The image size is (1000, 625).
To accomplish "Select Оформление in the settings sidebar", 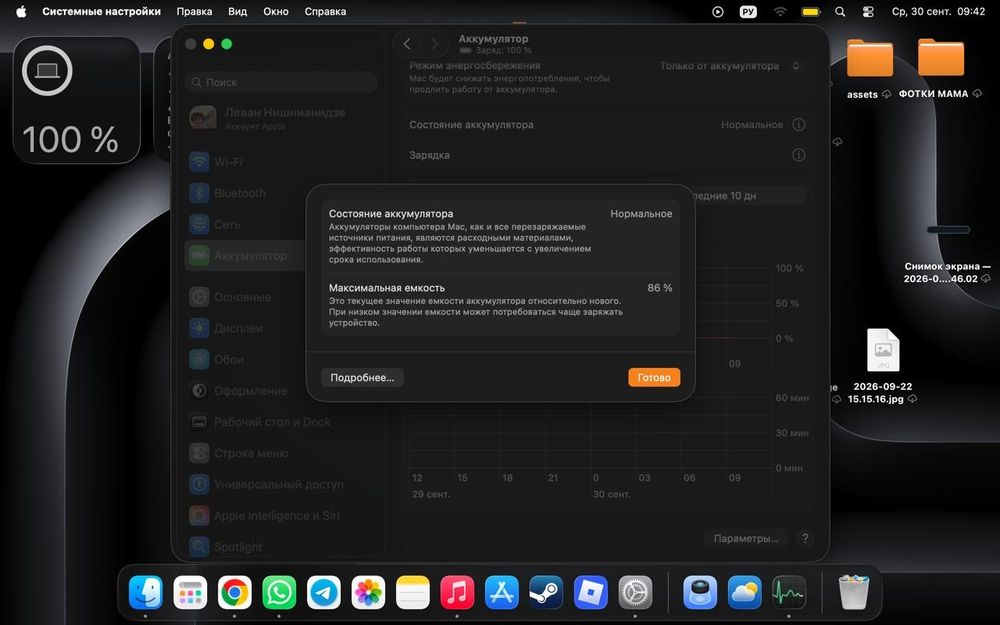I will pos(281,391).
